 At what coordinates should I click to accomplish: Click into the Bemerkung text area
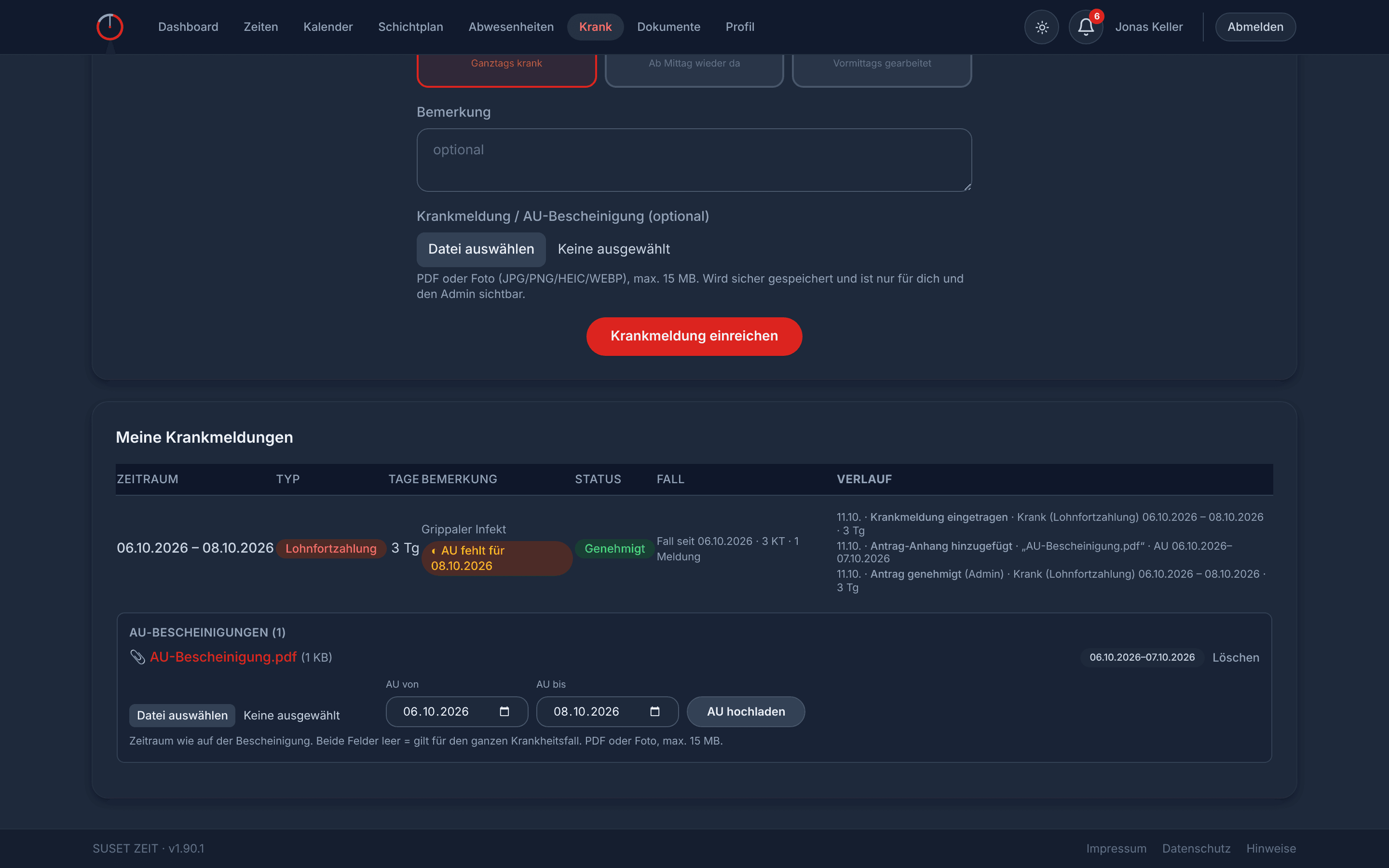coord(694,160)
